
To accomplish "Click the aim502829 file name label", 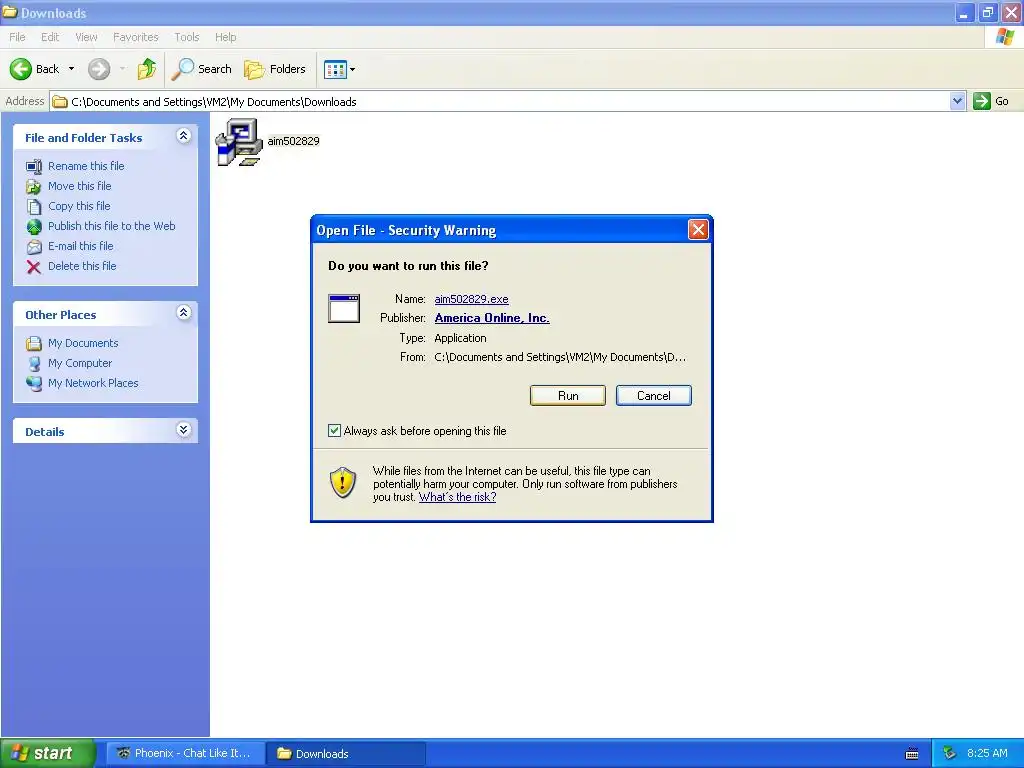I will pos(293,141).
